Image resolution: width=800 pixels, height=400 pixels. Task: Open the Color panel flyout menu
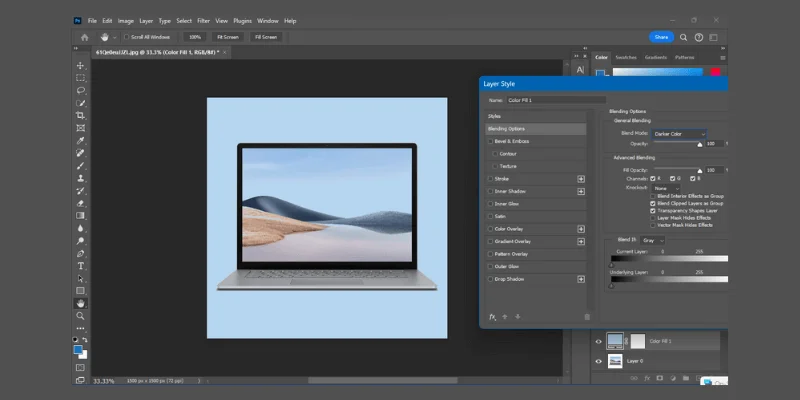[x=722, y=58]
